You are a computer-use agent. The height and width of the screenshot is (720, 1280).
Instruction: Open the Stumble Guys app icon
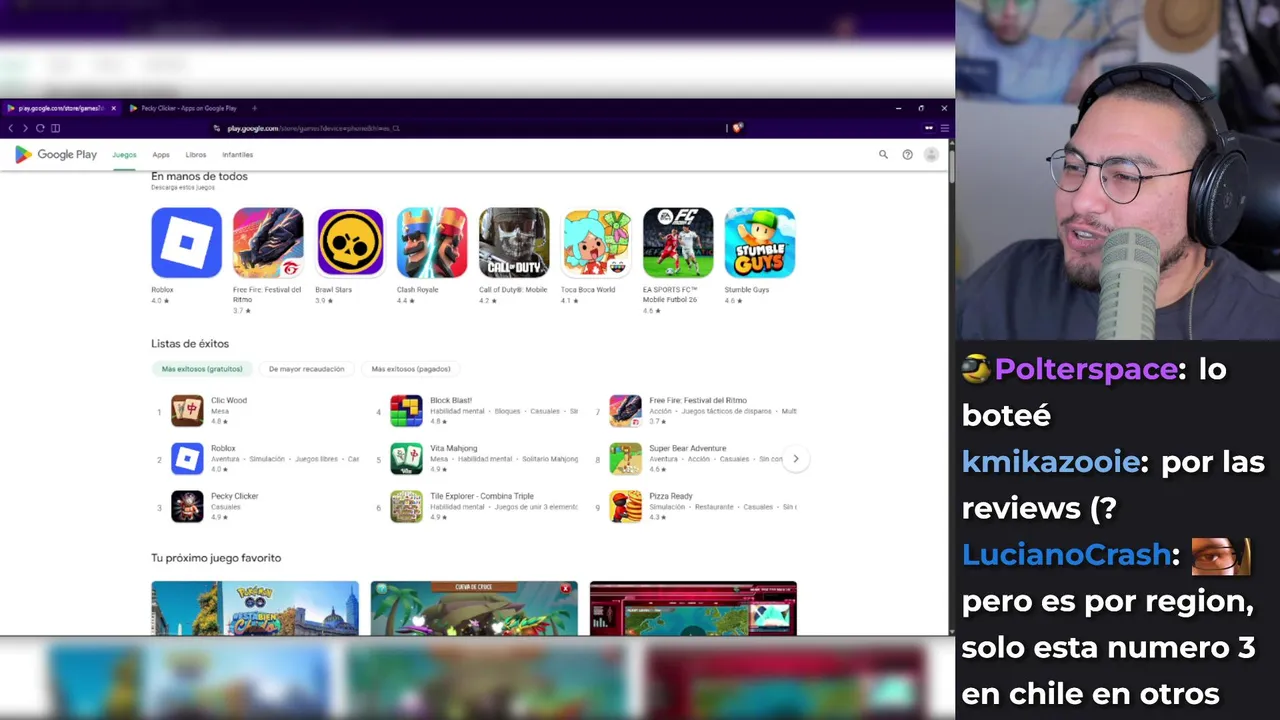pos(760,242)
